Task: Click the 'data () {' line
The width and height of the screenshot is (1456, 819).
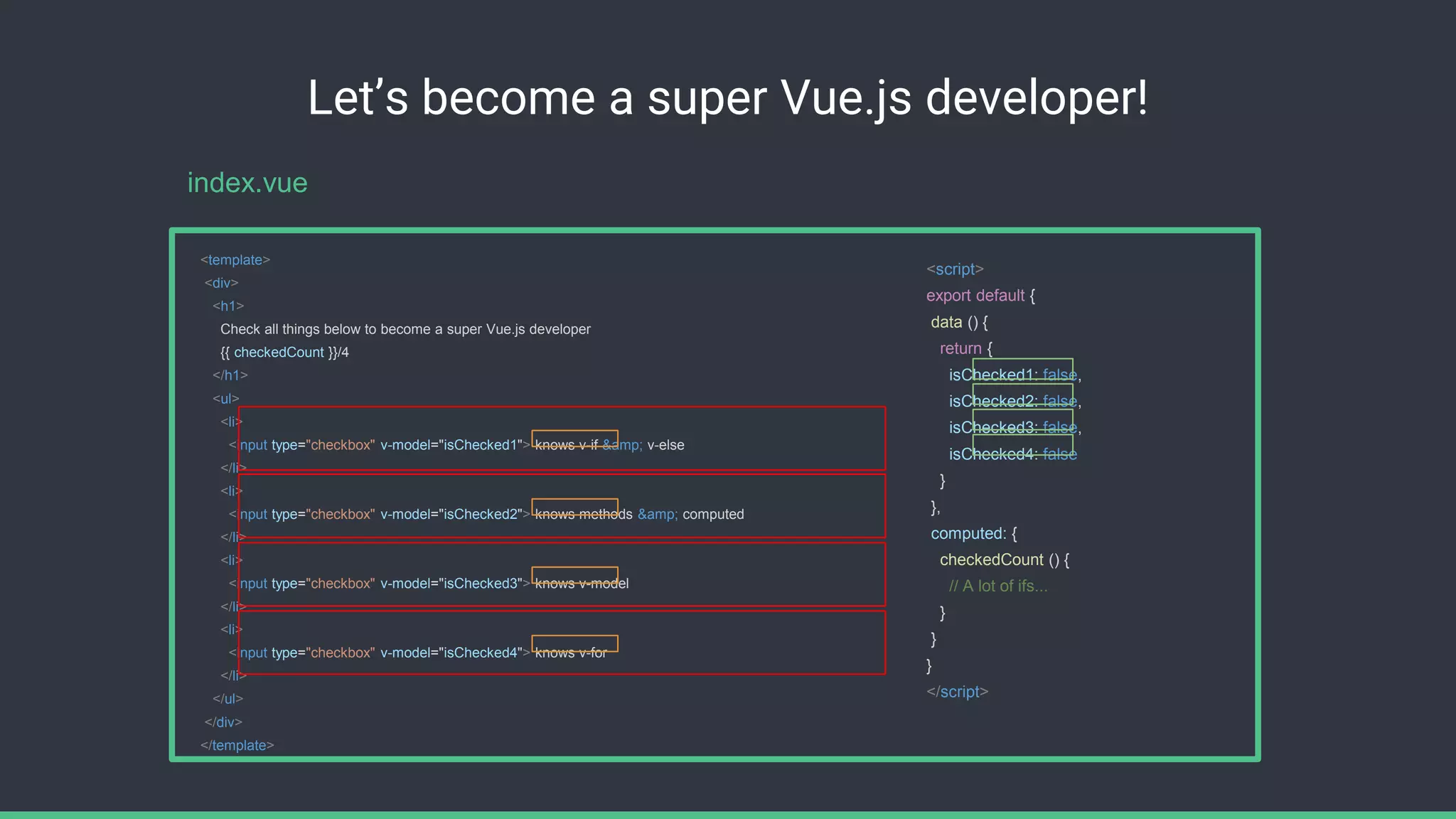Action: point(960,322)
